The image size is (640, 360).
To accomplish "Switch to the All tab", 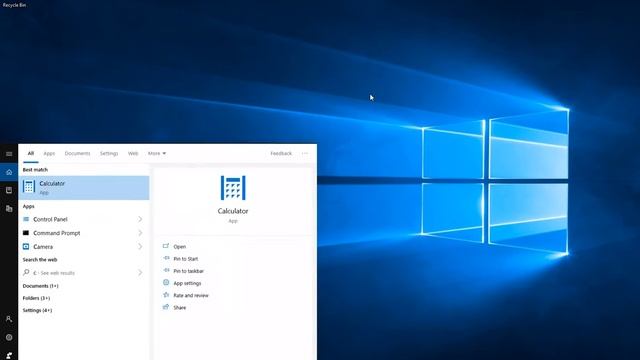I will [x=31, y=153].
